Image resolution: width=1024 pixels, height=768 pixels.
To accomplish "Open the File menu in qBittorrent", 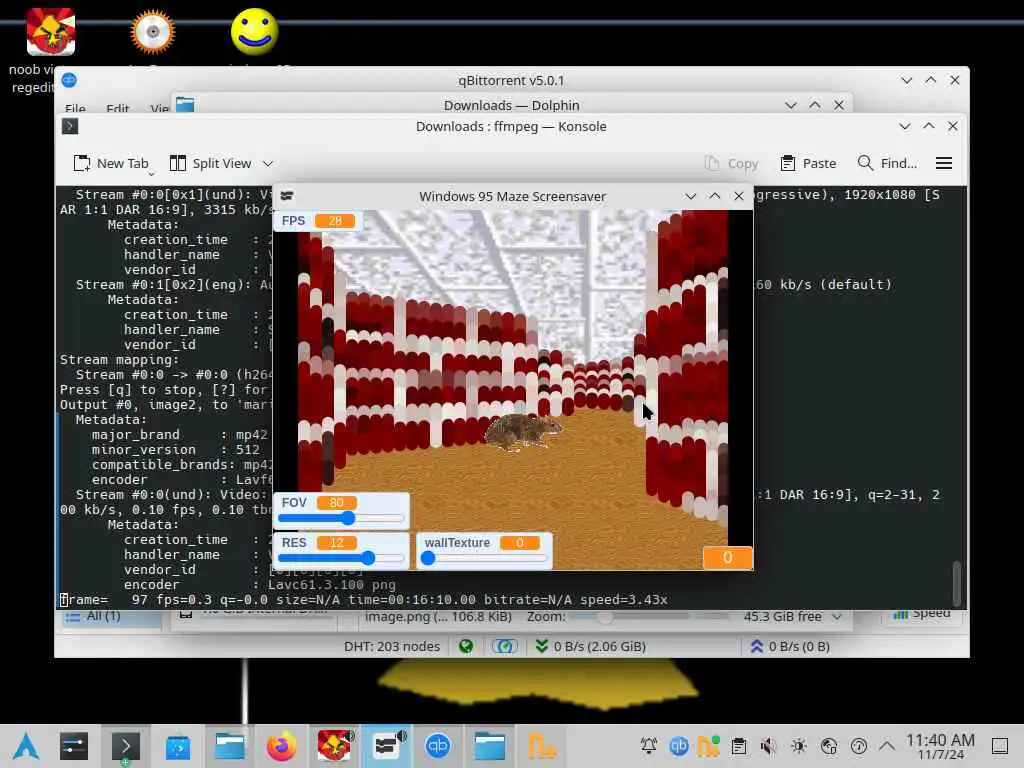I will [x=75, y=108].
